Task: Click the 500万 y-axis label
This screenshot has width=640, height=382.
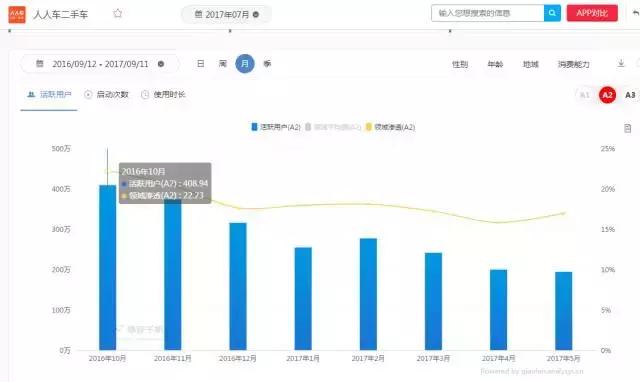Action: tap(61, 149)
